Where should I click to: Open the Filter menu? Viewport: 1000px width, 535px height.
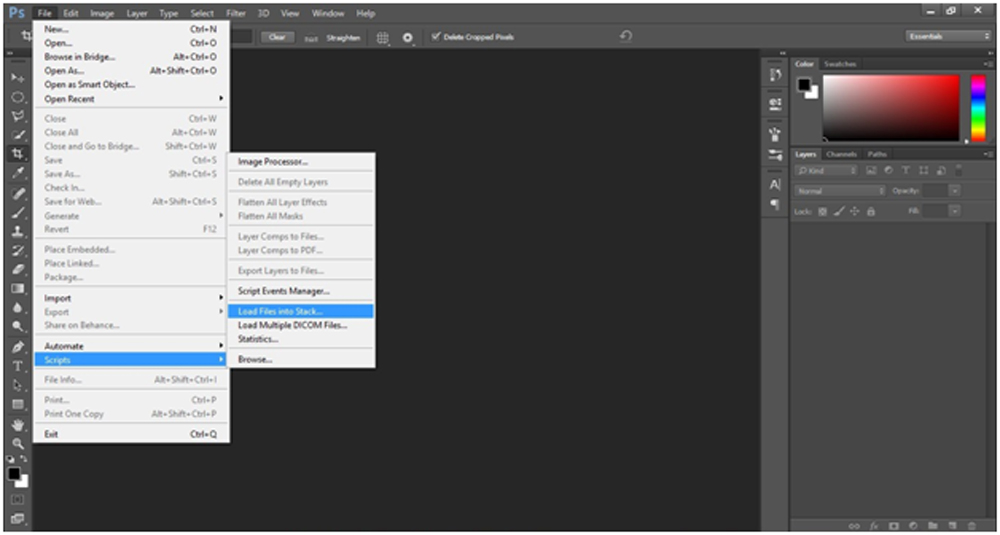(x=235, y=13)
